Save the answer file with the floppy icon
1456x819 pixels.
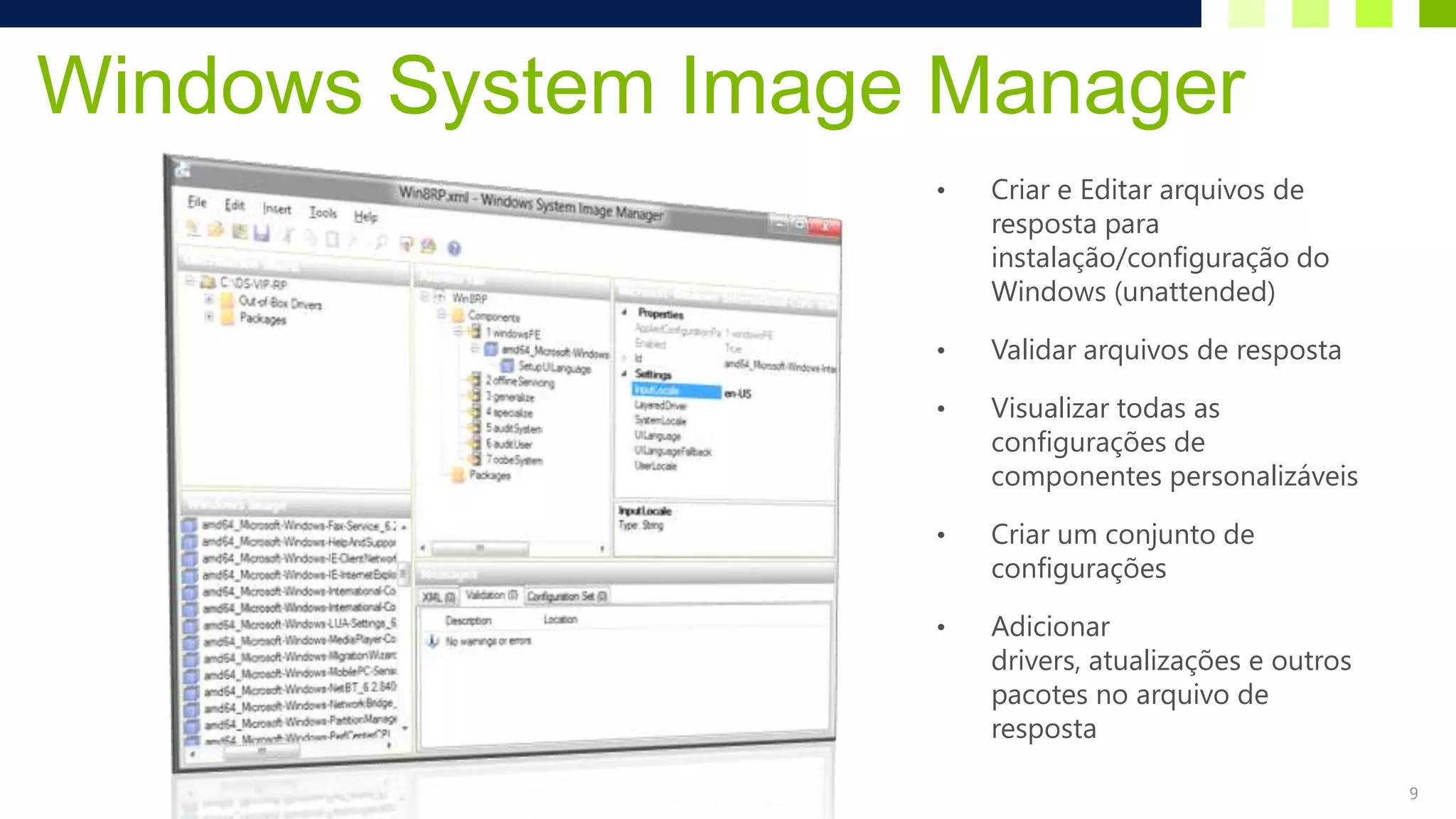262,233
